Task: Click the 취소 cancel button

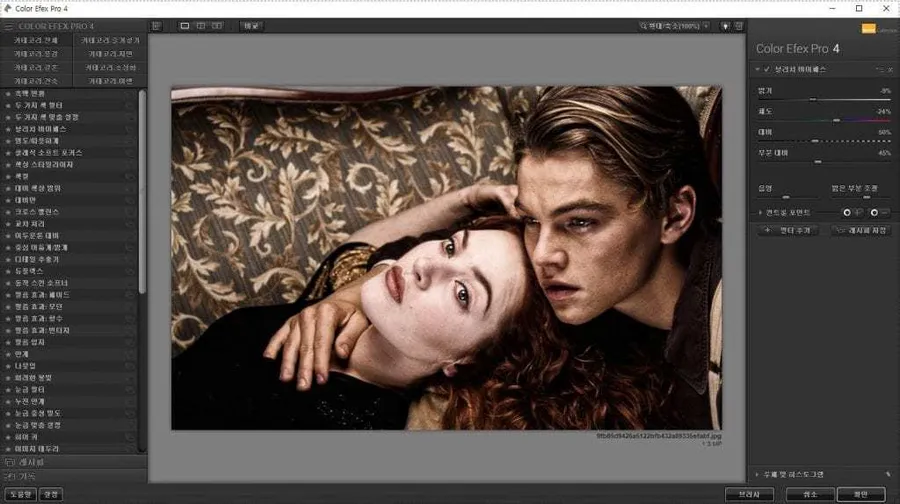Action: (810, 494)
